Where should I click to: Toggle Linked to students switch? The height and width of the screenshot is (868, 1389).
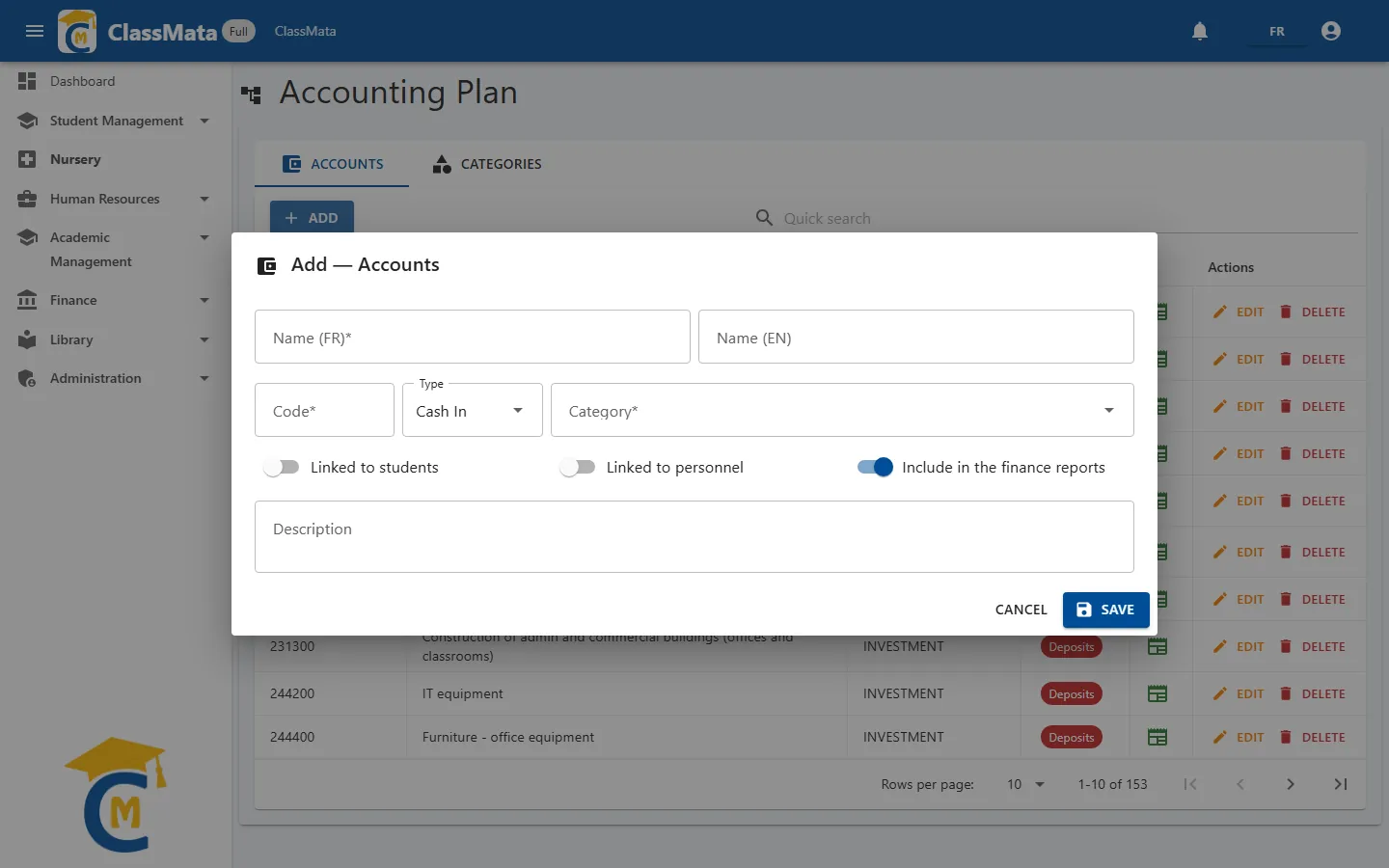pos(281,467)
